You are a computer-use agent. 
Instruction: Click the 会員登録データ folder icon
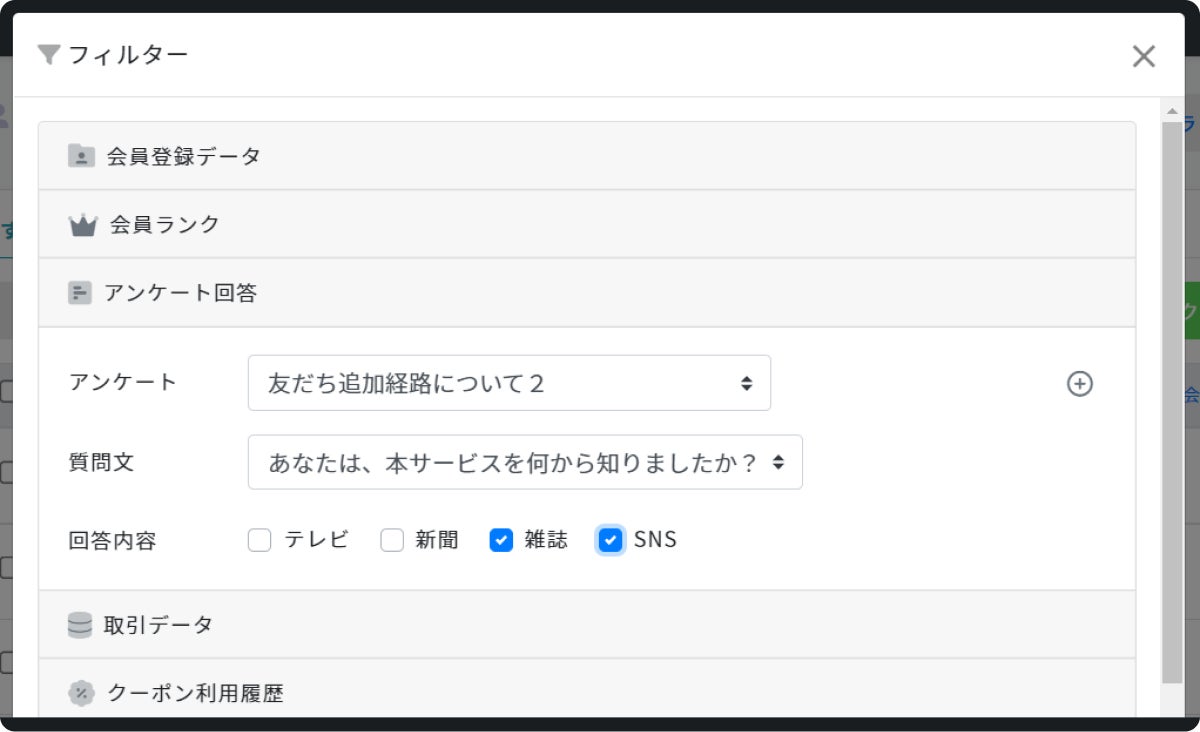pyautogui.click(x=81, y=156)
